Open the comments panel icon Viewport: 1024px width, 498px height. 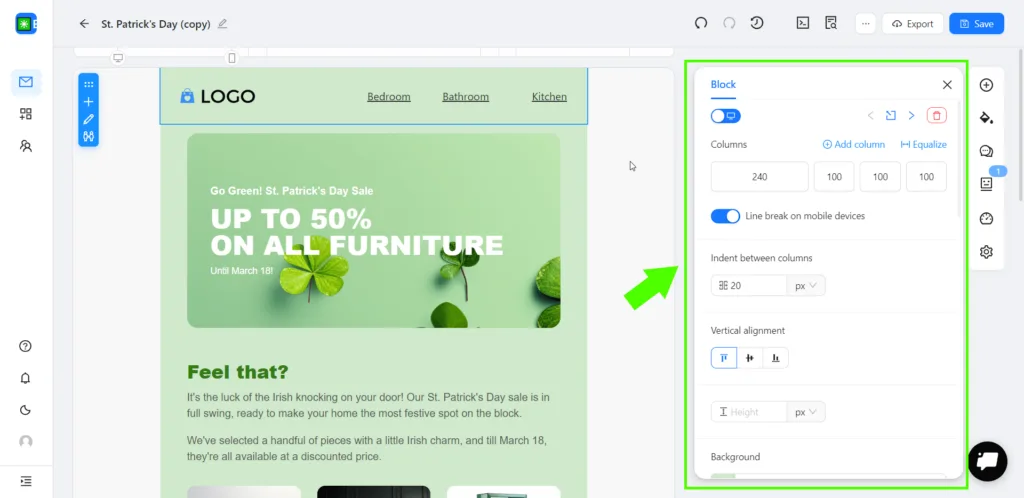(x=986, y=151)
